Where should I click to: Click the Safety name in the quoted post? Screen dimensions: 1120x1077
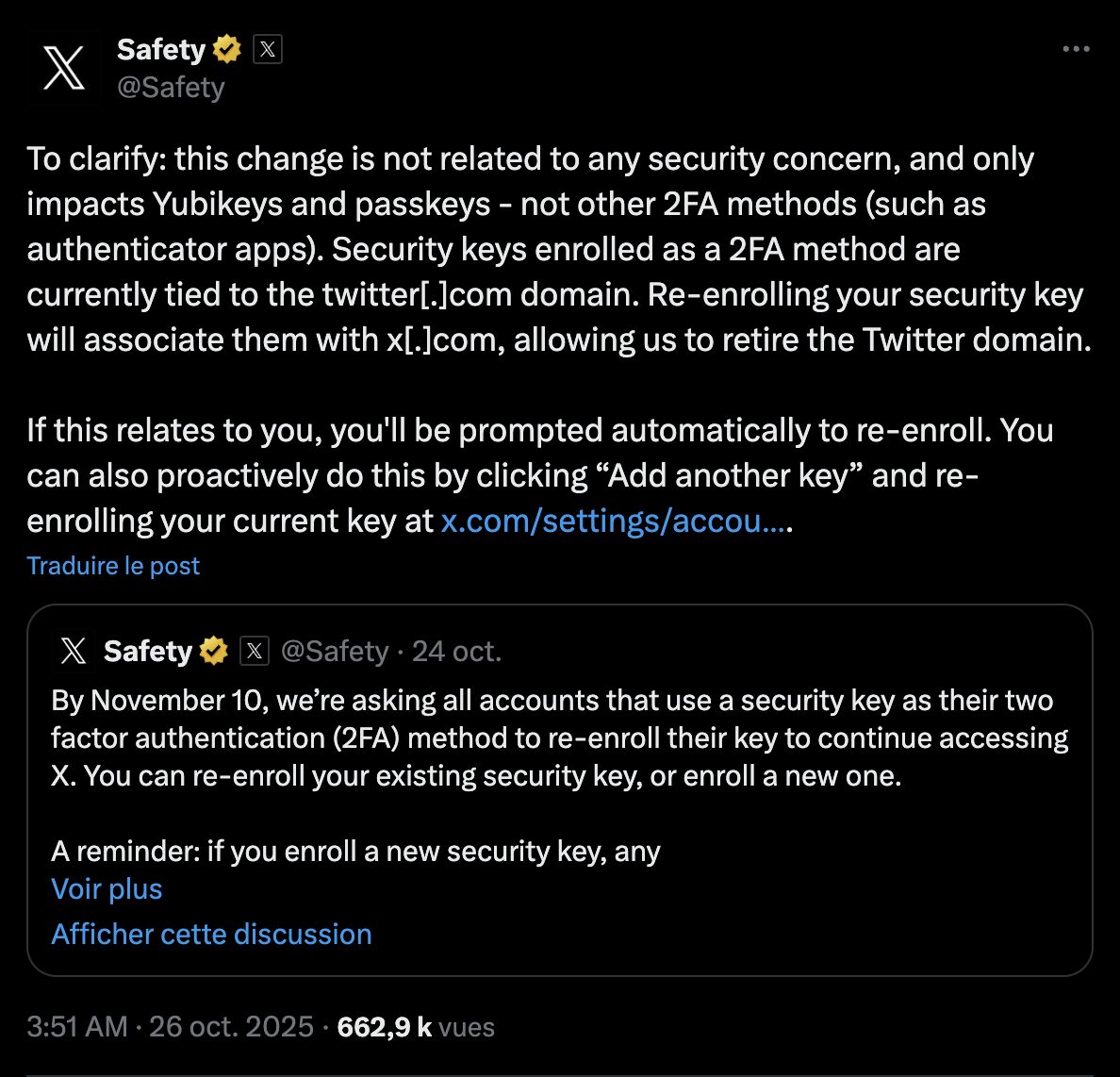[147, 651]
